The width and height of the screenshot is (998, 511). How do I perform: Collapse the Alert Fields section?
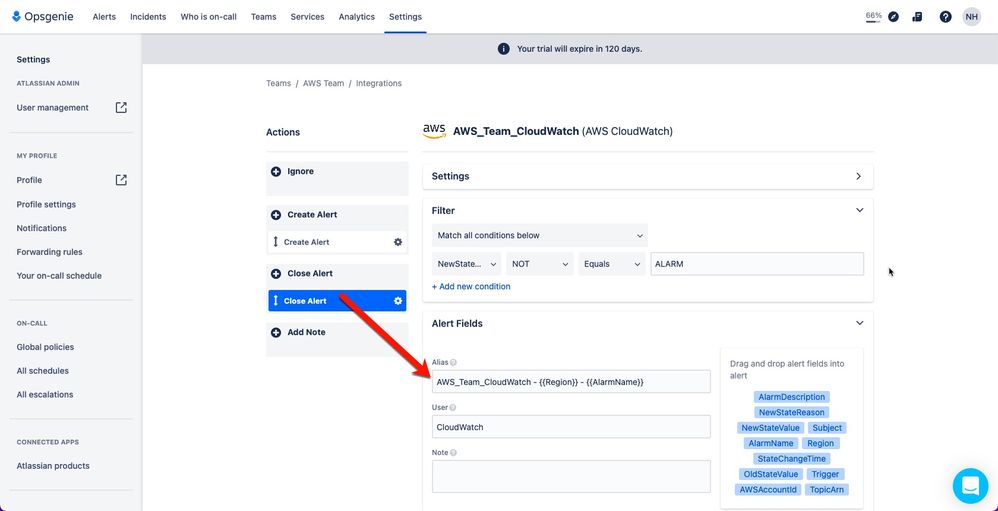click(859, 323)
